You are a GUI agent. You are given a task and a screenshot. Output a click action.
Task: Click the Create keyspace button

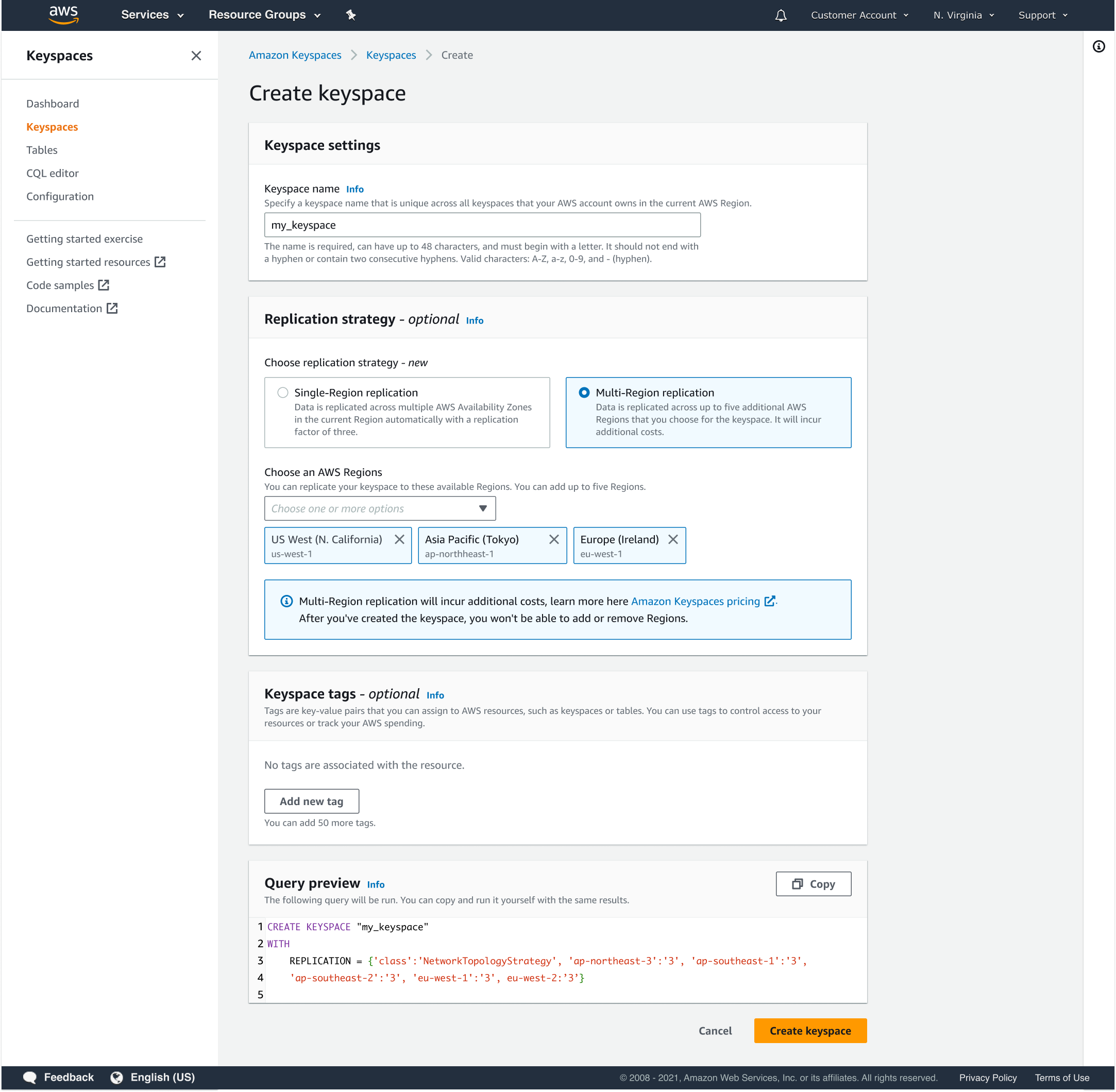click(810, 1031)
